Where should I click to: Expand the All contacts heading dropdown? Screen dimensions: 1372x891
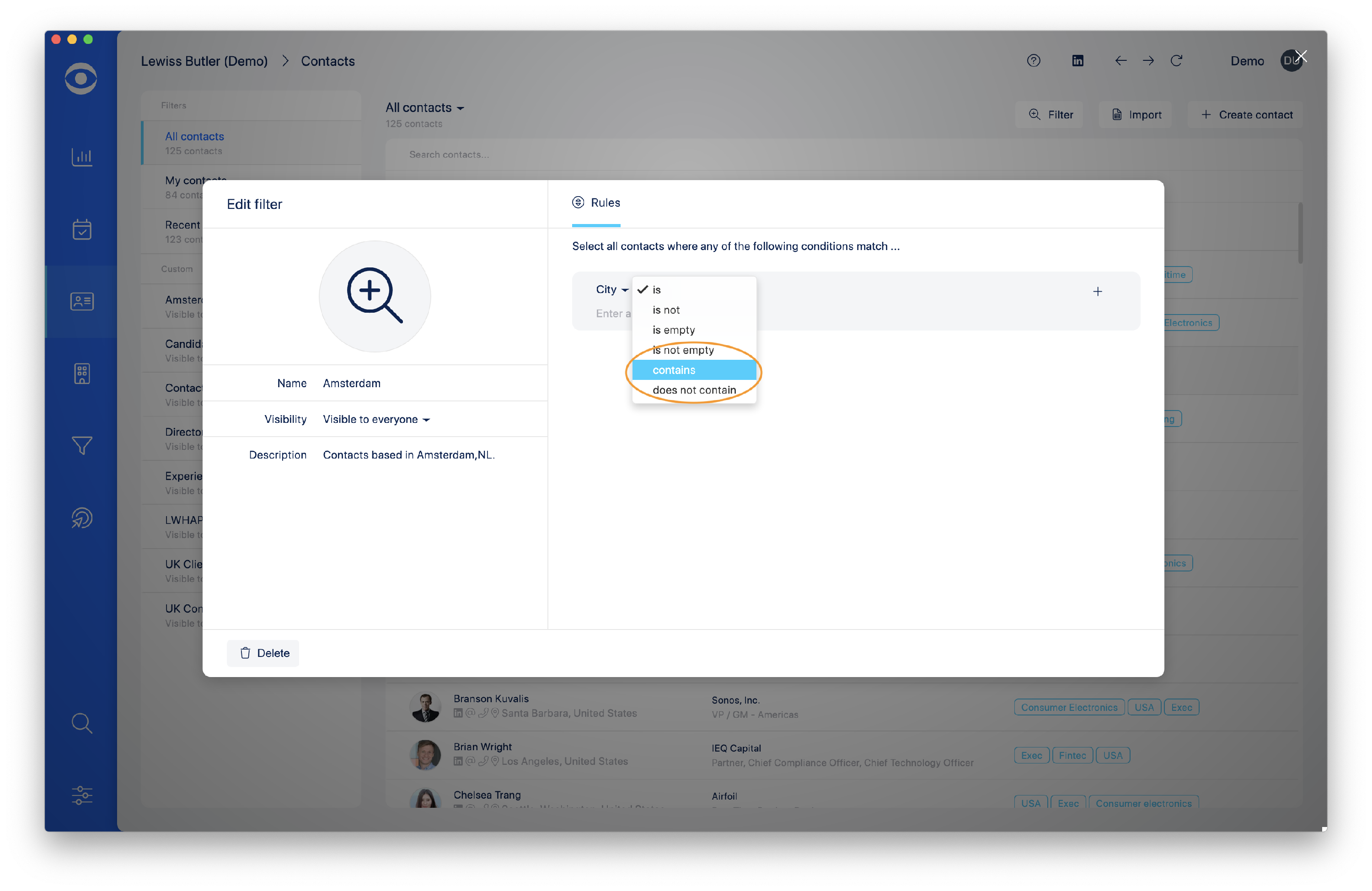coord(424,108)
